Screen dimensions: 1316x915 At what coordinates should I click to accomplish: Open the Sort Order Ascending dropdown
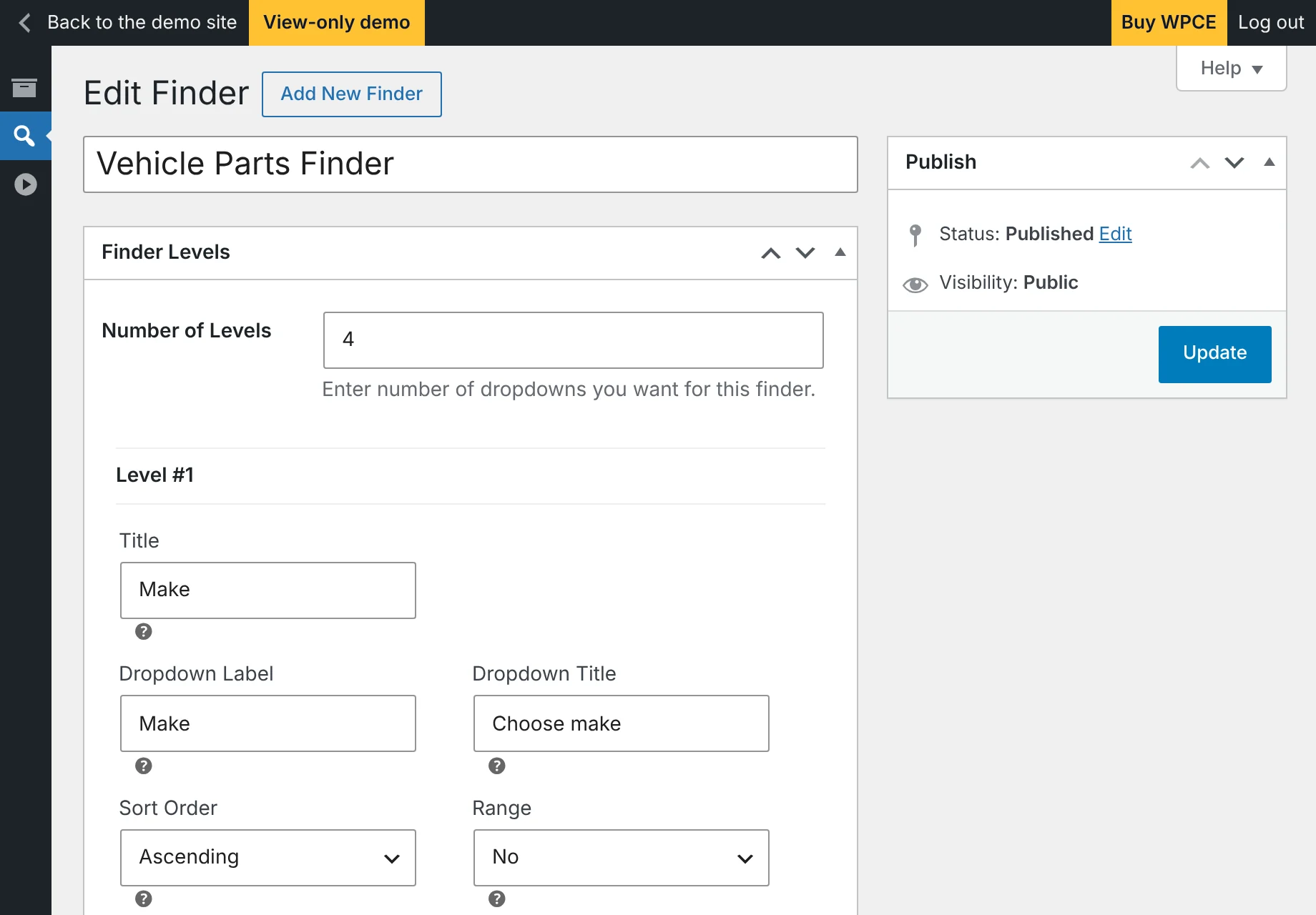click(x=268, y=857)
